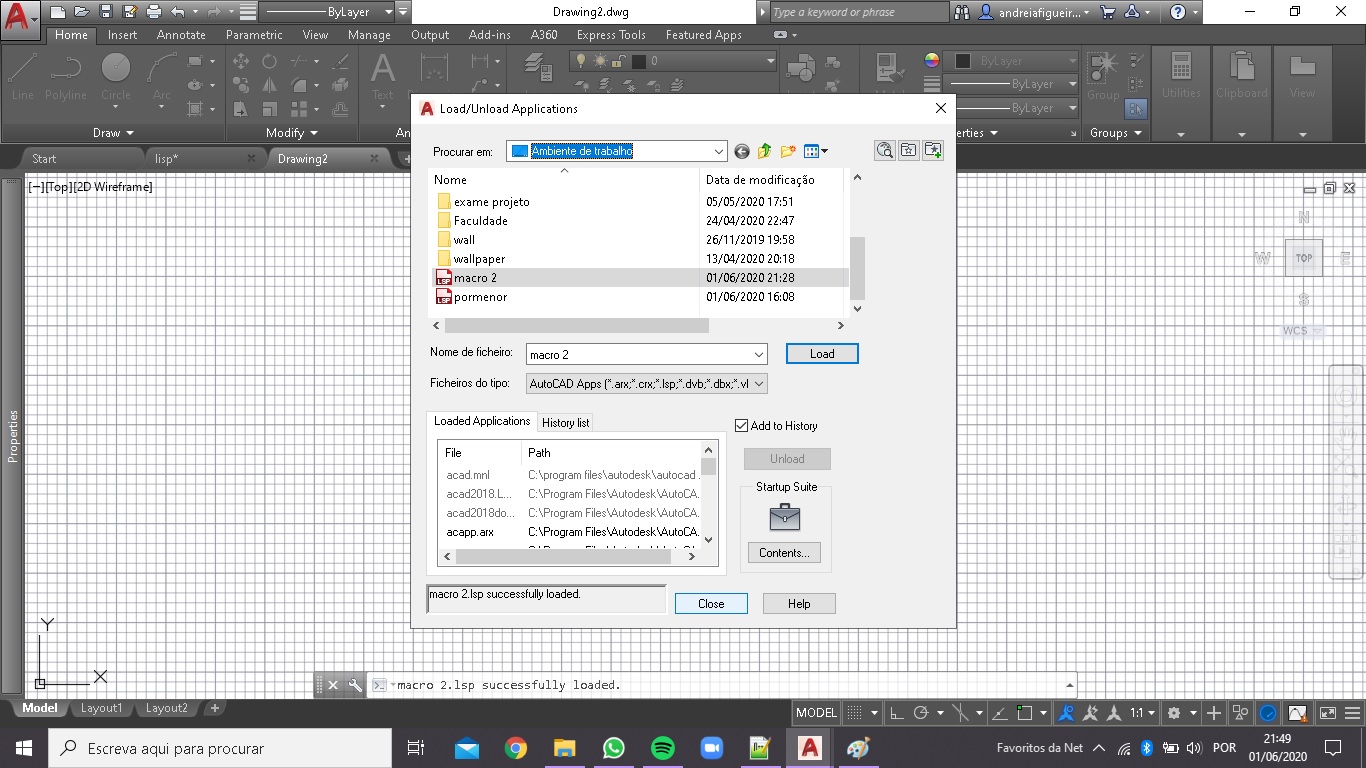The height and width of the screenshot is (768, 1366).
Task: Click the Save icon in quick access toolbar
Action: [x=105, y=12]
